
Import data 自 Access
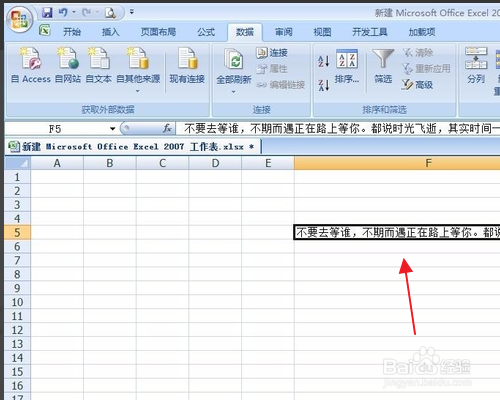click(x=31, y=65)
